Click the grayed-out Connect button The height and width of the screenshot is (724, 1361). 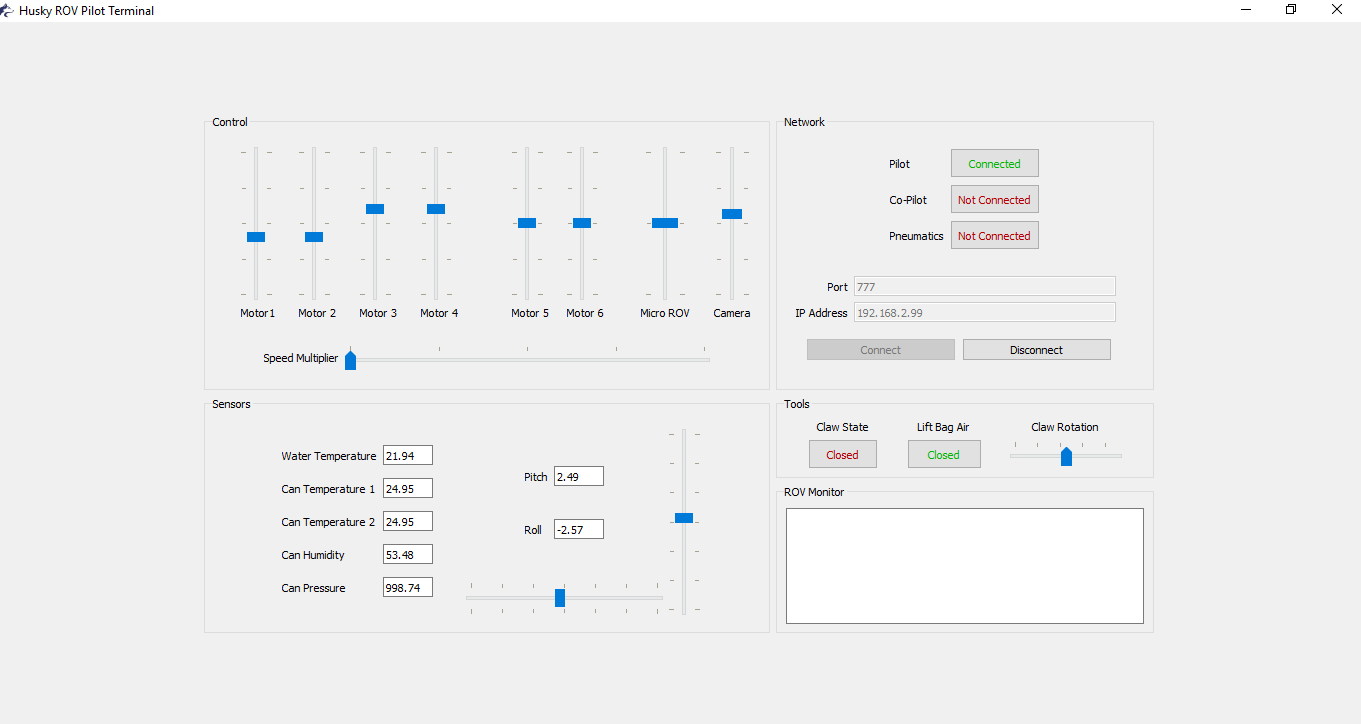pyautogui.click(x=880, y=349)
